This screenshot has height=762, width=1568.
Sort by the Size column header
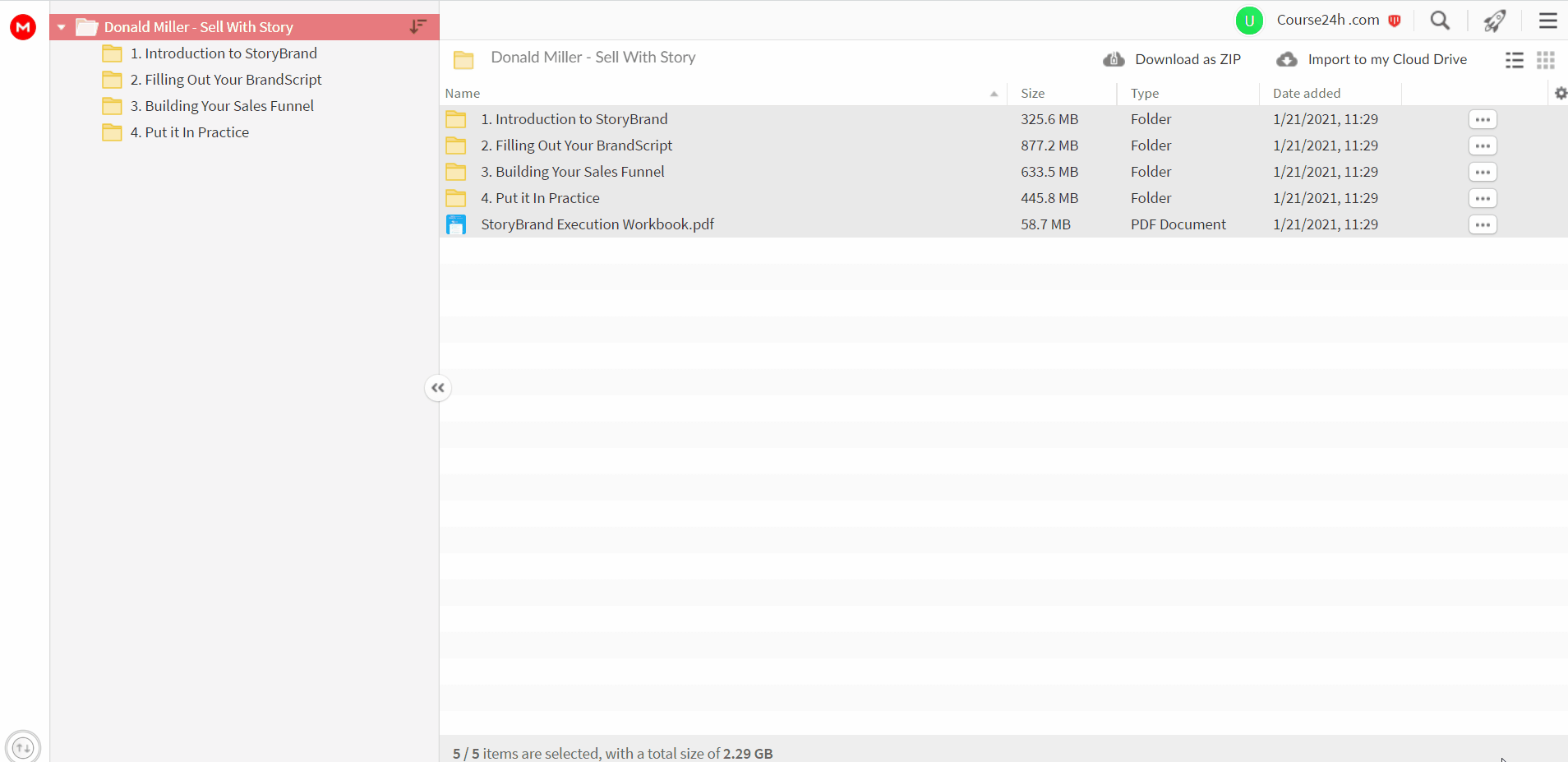pos(1033,94)
